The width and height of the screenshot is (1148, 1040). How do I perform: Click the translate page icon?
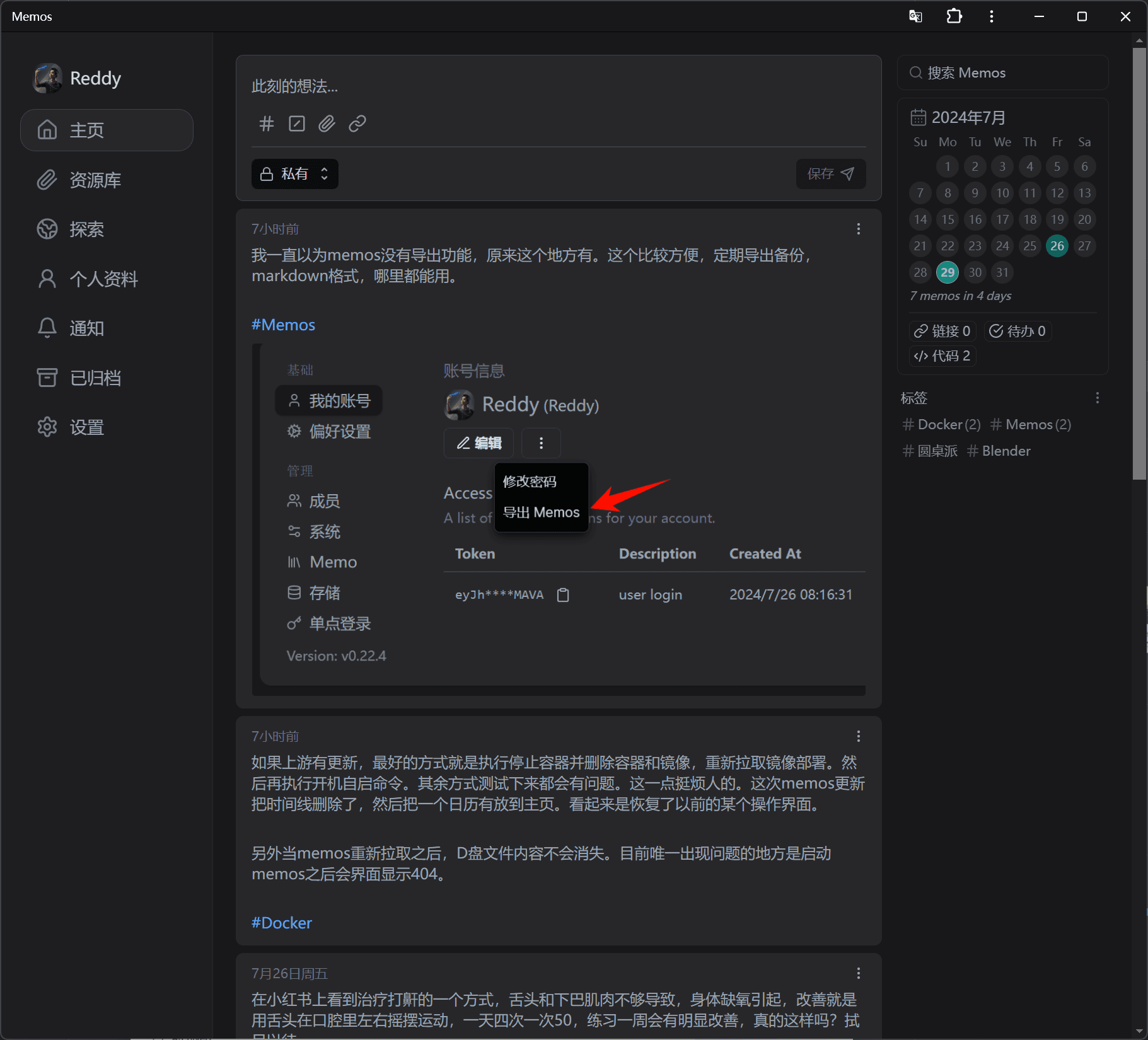(915, 16)
